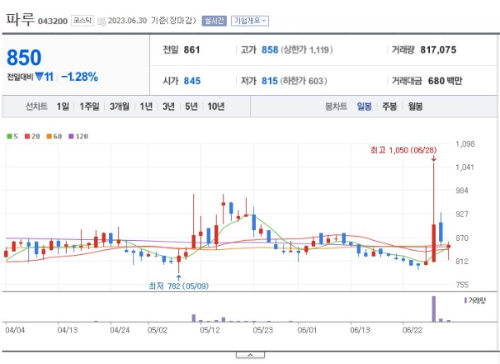The height and width of the screenshot is (364, 500).
Task: Switch to the 월봉 monthly candle chart
Action: coord(415,107)
